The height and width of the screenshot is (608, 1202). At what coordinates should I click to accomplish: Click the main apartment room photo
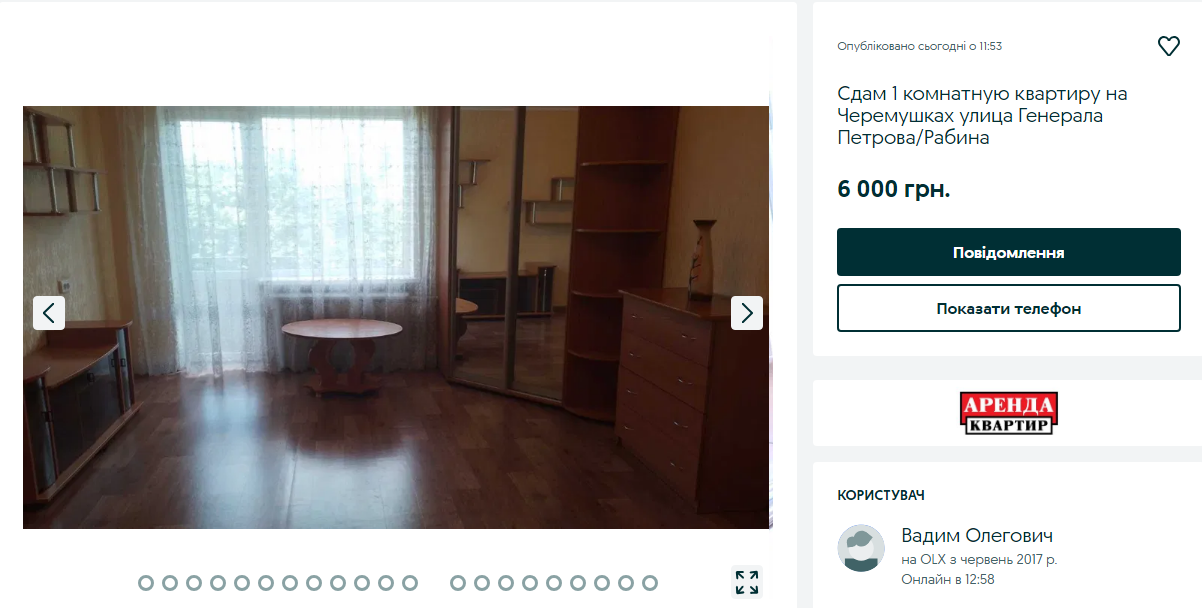[x=397, y=317]
